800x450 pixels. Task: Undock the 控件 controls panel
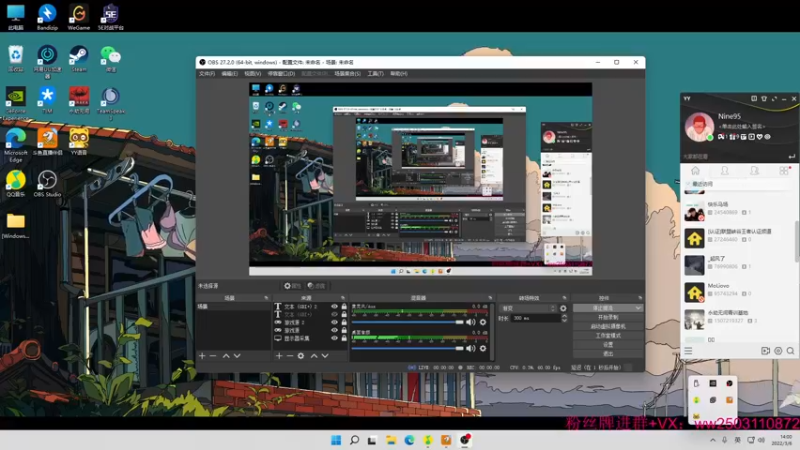pos(640,297)
